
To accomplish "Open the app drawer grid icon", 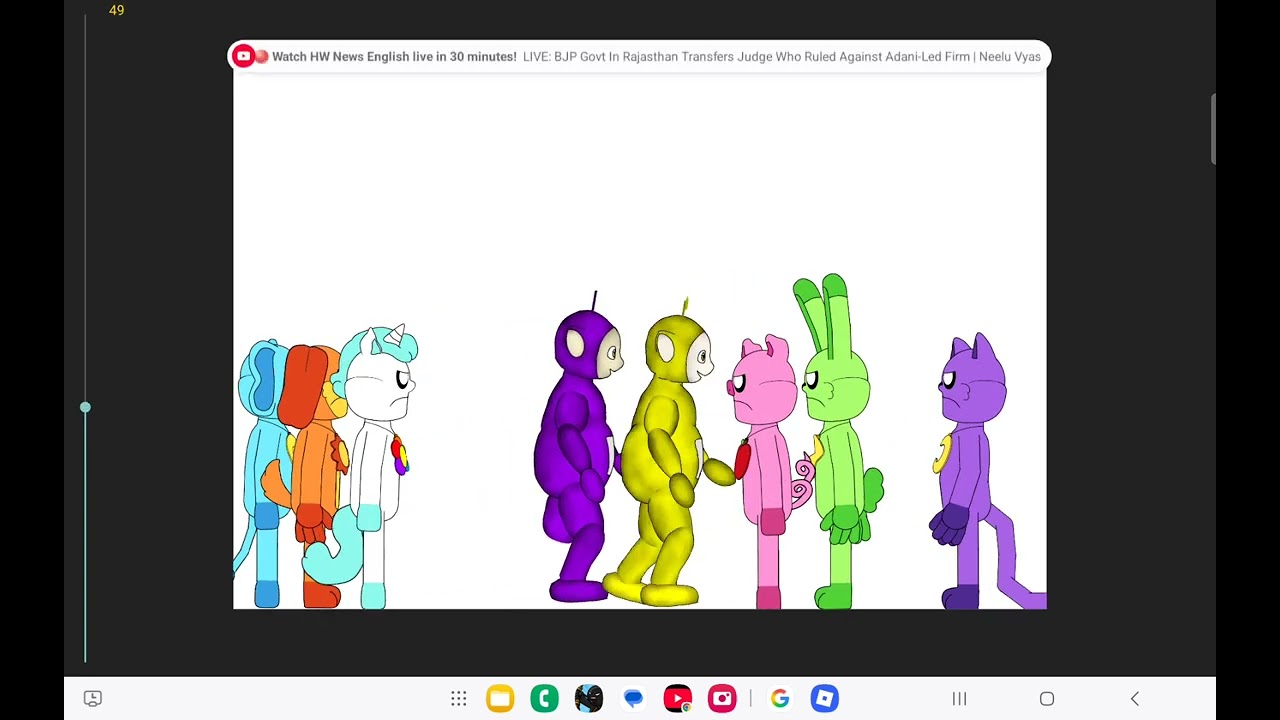I will point(458,699).
